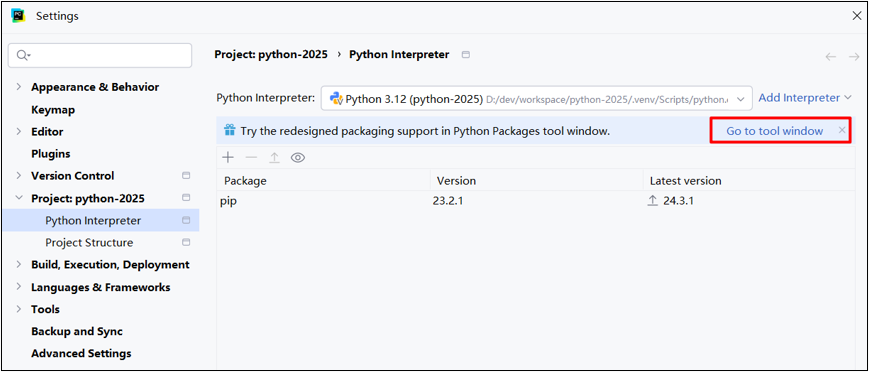Click project-level icon next to Version Control
The height and width of the screenshot is (372, 869).
point(186,176)
